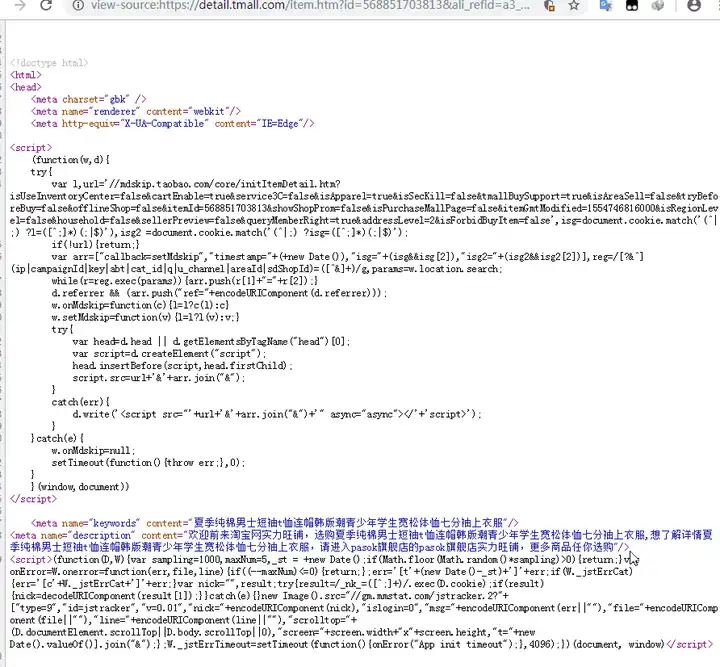Click the meta name="keywords" line
720x667 pixels.
275,523
